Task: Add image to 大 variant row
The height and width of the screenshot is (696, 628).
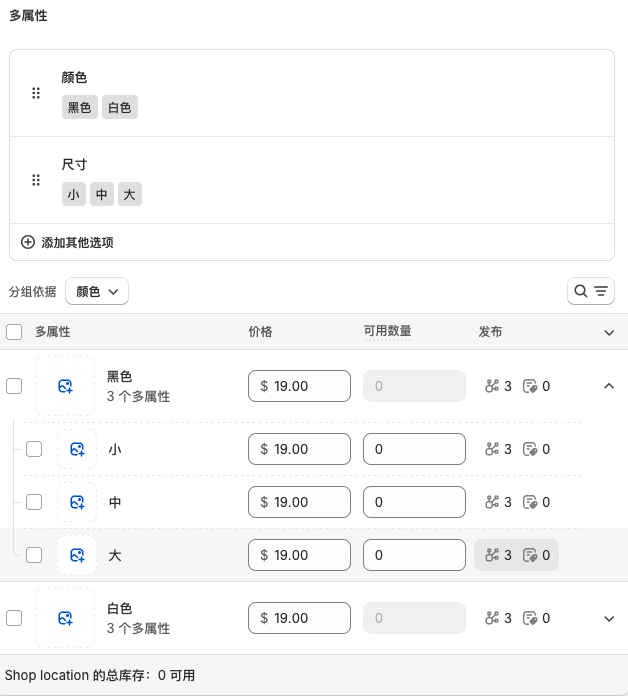Action: pyautogui.click(x=77, y=555)
